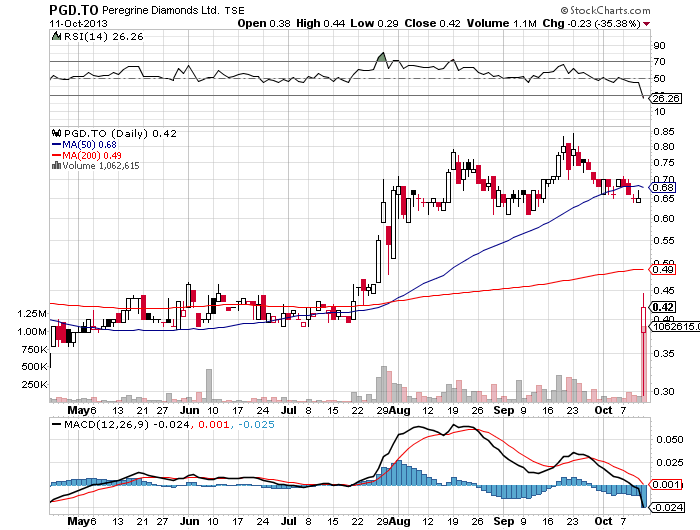Select the PGD.TO ticker title
The width and height of the screenshot is (700, 530).
point(74,9)
